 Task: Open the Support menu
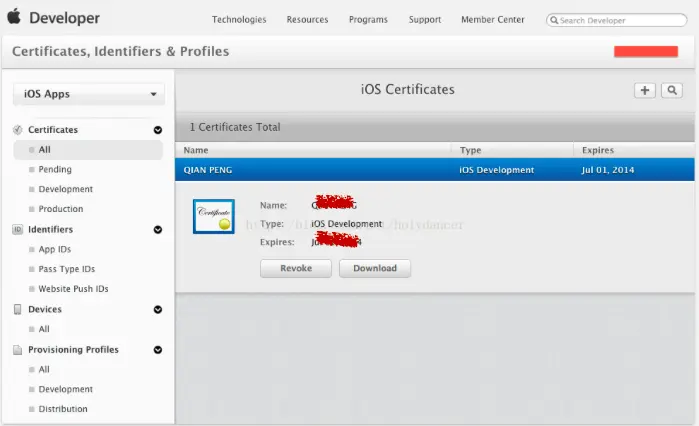point(425,20)
